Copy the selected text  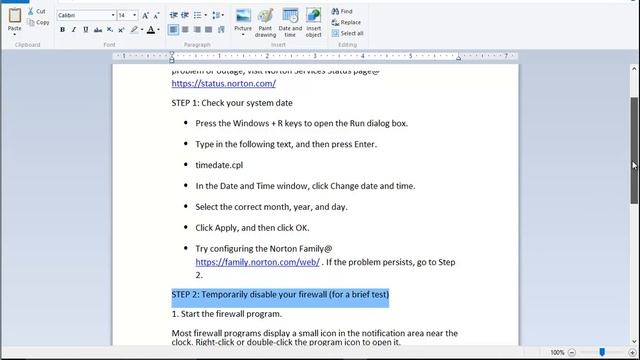coord(38,22)
